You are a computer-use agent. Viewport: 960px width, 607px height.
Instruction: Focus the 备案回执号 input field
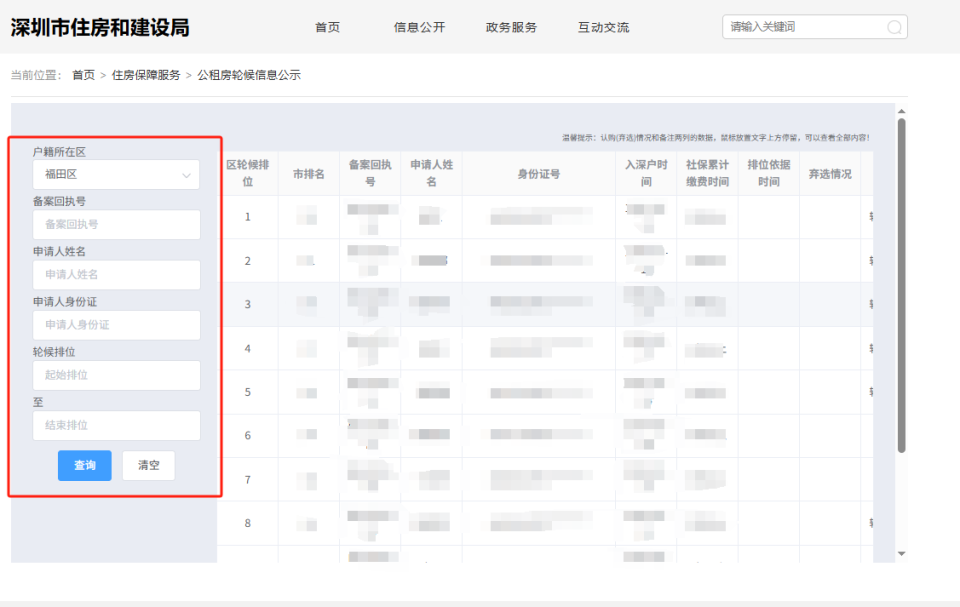[x=116, y=225]
